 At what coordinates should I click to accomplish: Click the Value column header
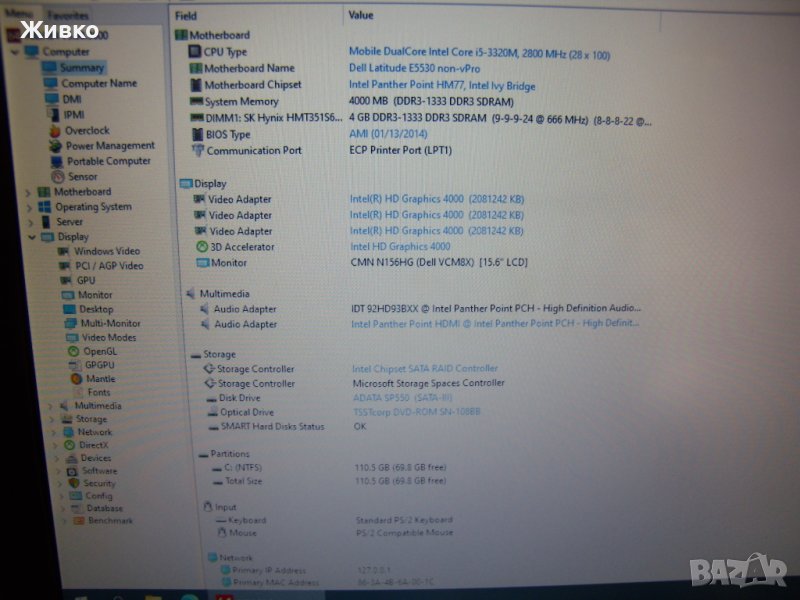coord(361,15)
